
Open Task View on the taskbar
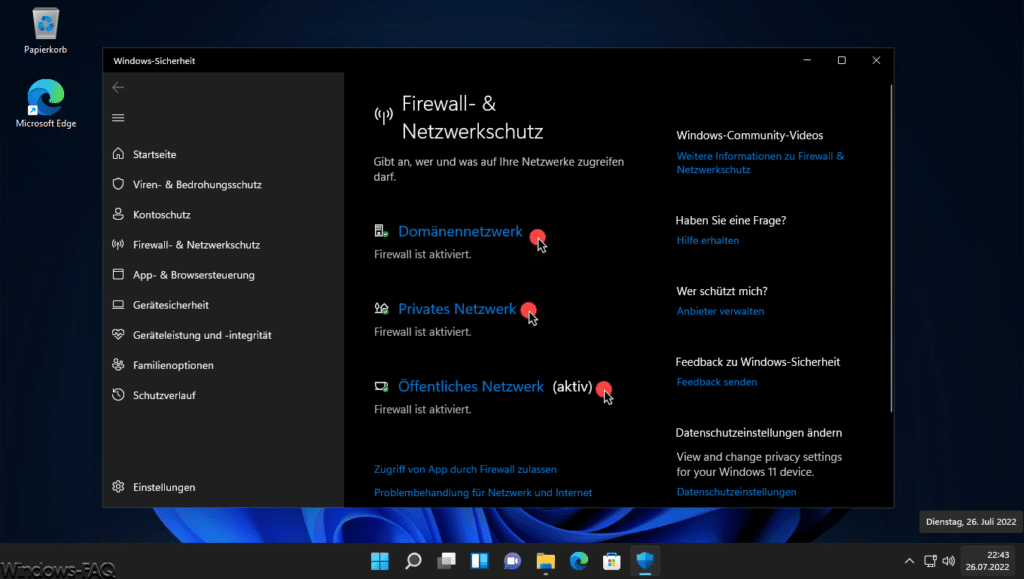point(446,561)
